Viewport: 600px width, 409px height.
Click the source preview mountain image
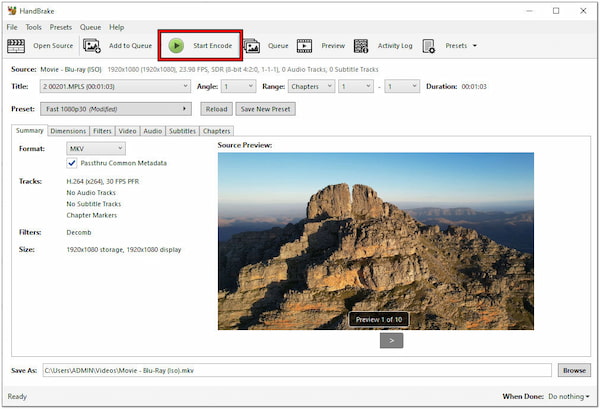(x=376, y=241)
